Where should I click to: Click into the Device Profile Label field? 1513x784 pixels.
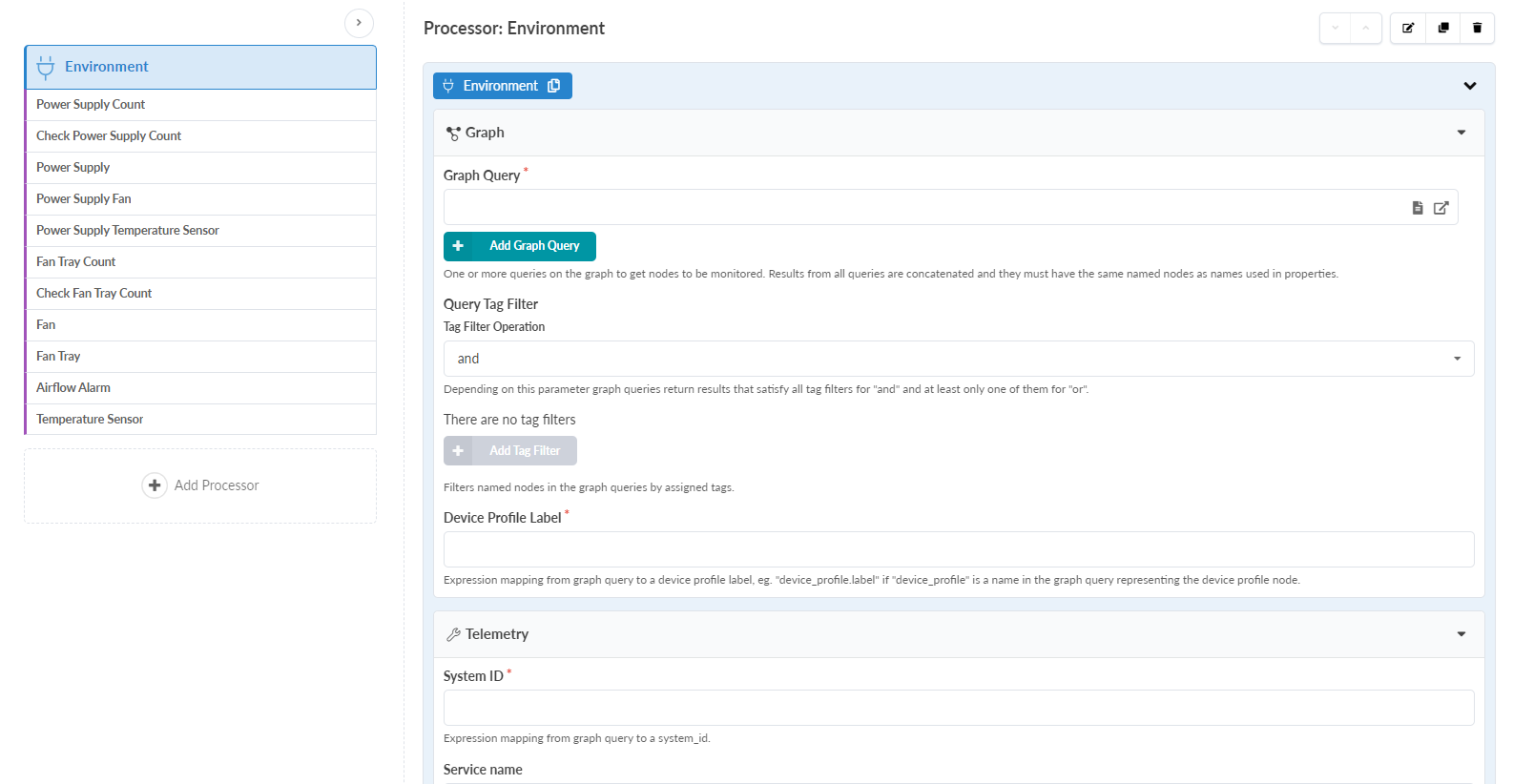point(959,549)
